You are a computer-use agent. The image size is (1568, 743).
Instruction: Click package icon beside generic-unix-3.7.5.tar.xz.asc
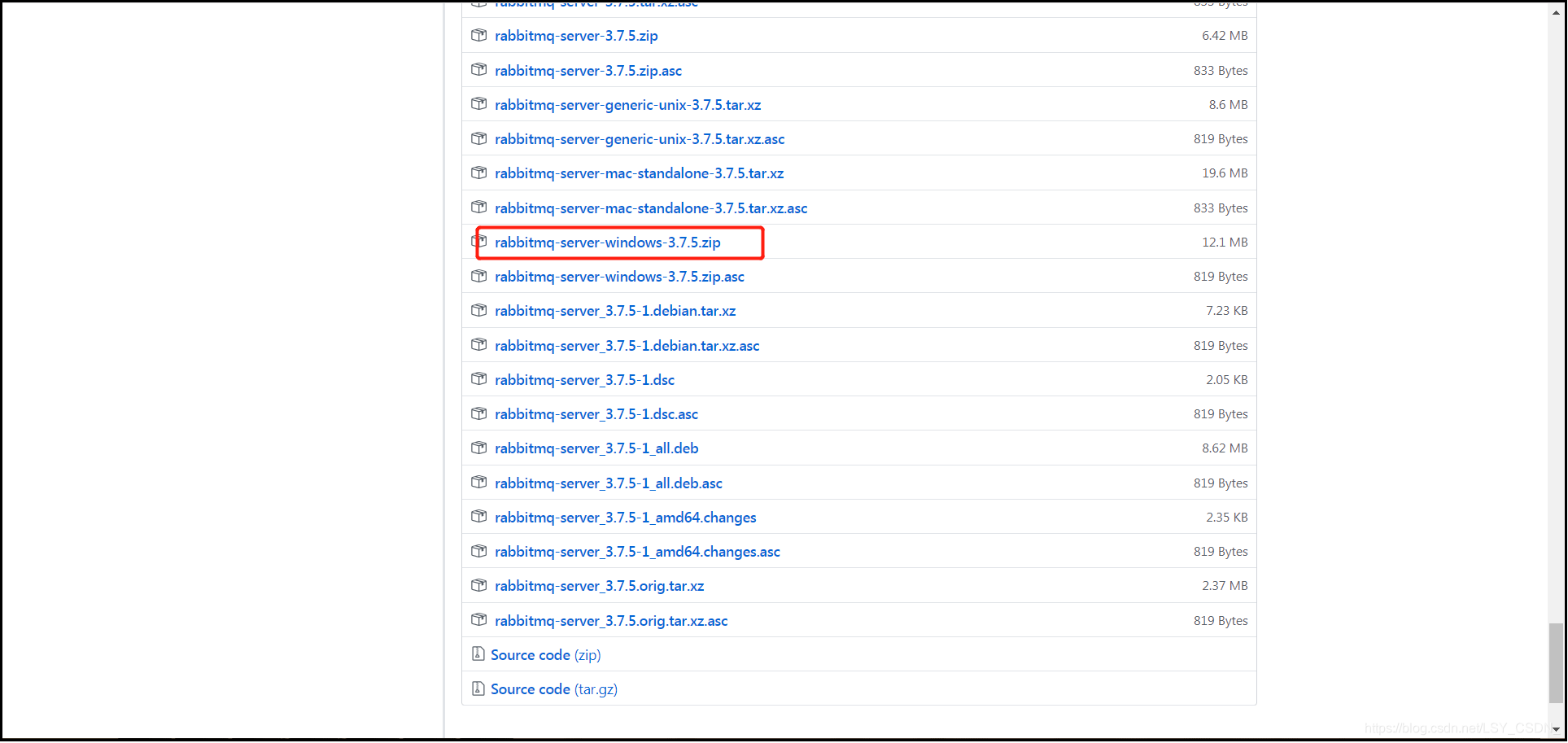click(x=479, y=138)
